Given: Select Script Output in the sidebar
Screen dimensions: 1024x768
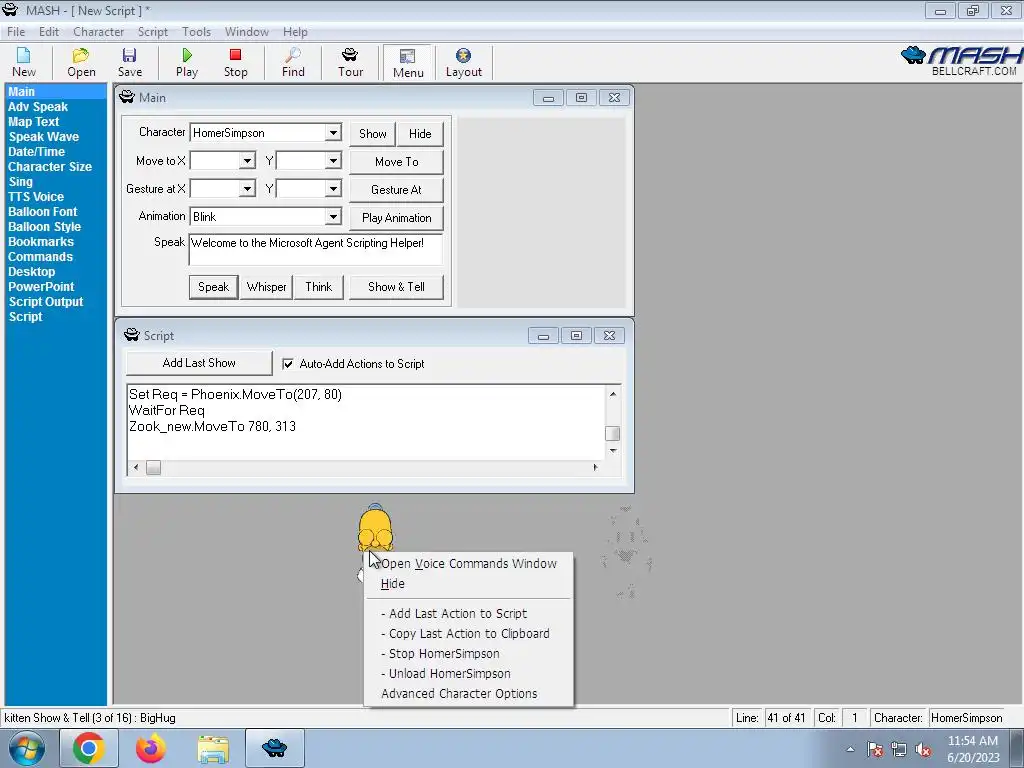Looking at the screenshot, I should tap(46, 302).
